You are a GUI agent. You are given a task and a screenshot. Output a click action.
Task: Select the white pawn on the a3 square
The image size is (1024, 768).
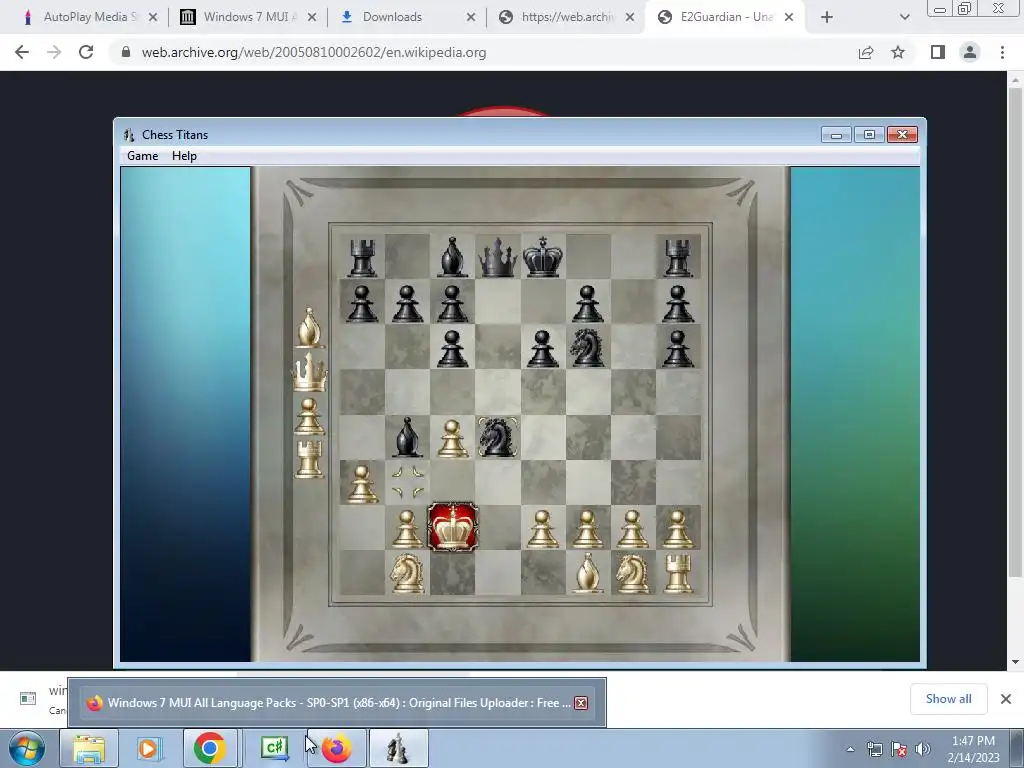(x=362, y=483)
